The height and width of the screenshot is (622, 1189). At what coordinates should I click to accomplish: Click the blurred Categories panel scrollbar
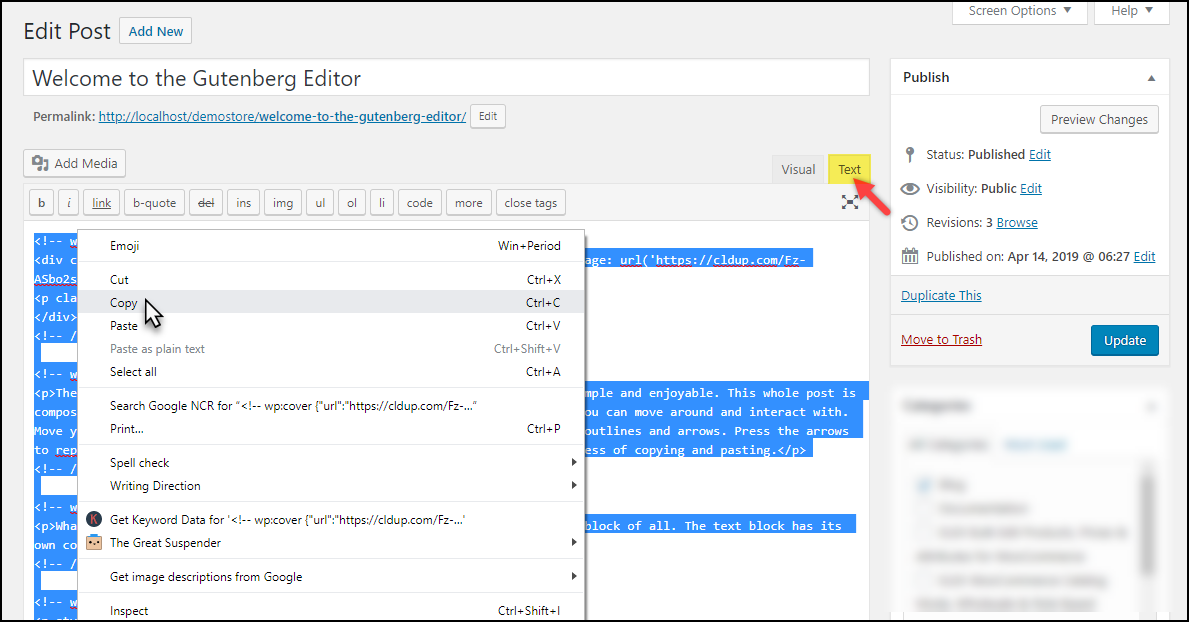click(1147, 523)
